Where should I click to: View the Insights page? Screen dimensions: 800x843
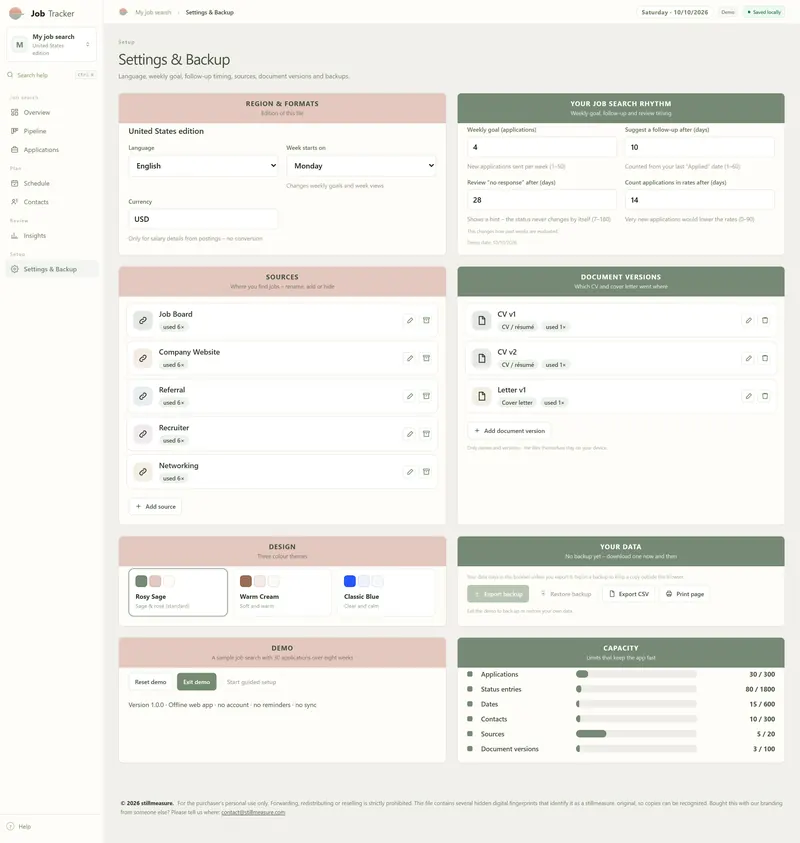(x=52, y=235)
